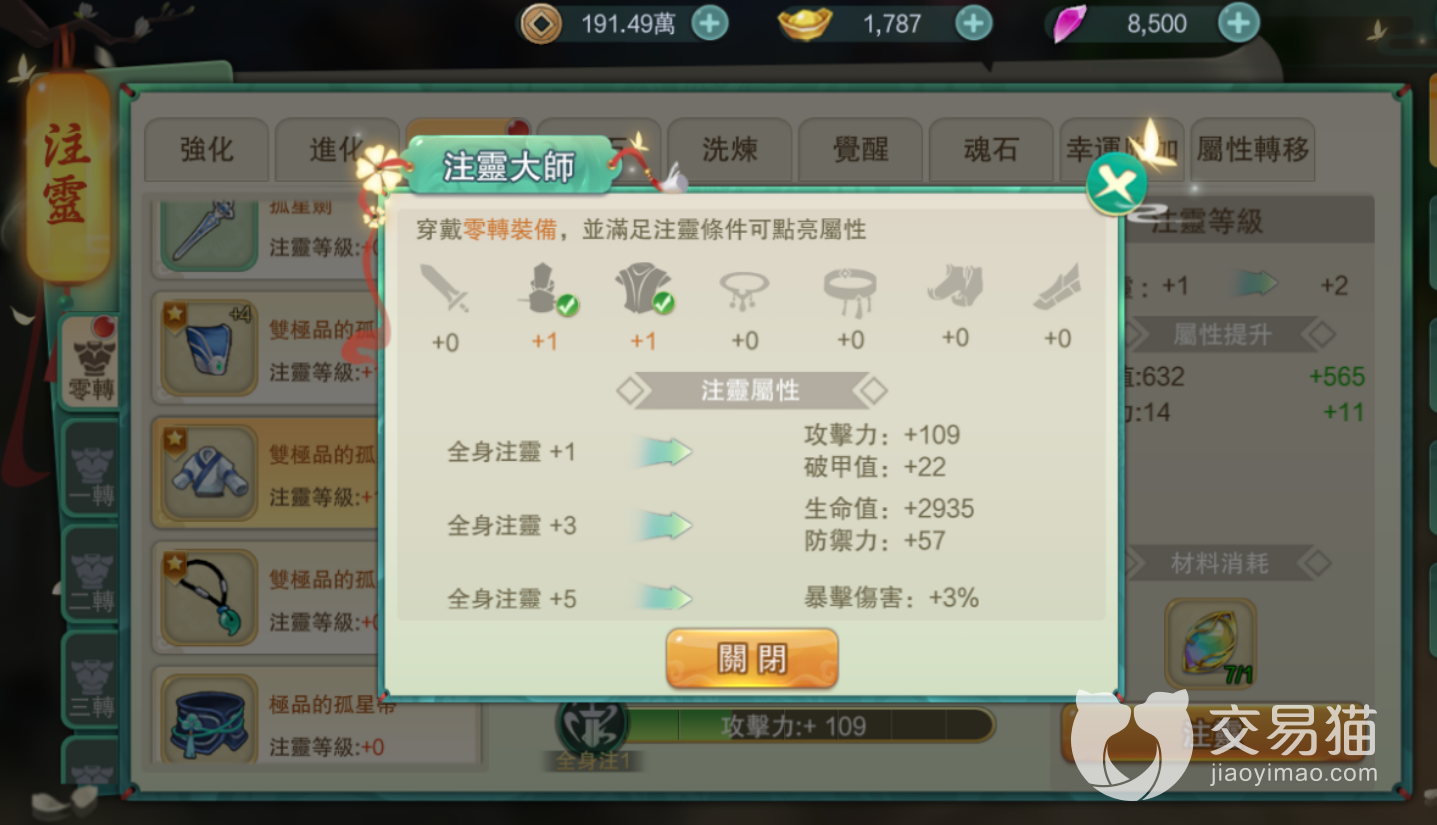Open the 洗煉 tab

[730, 150]
